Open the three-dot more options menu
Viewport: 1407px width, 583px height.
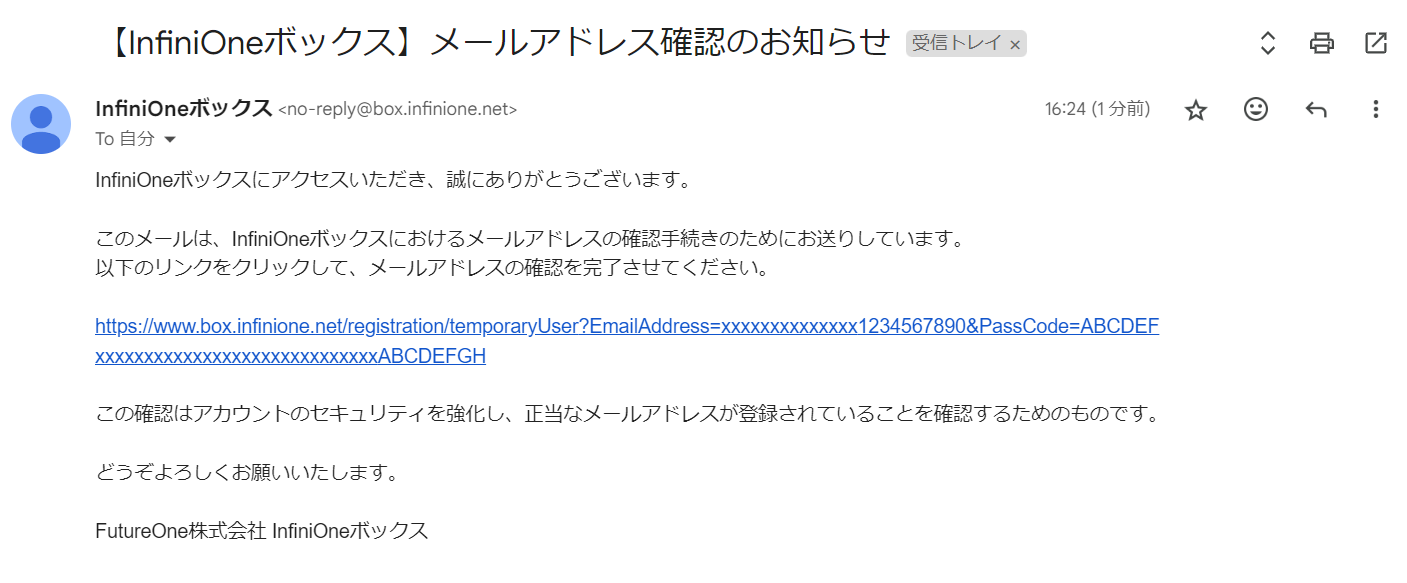(x=1376, y=110)
